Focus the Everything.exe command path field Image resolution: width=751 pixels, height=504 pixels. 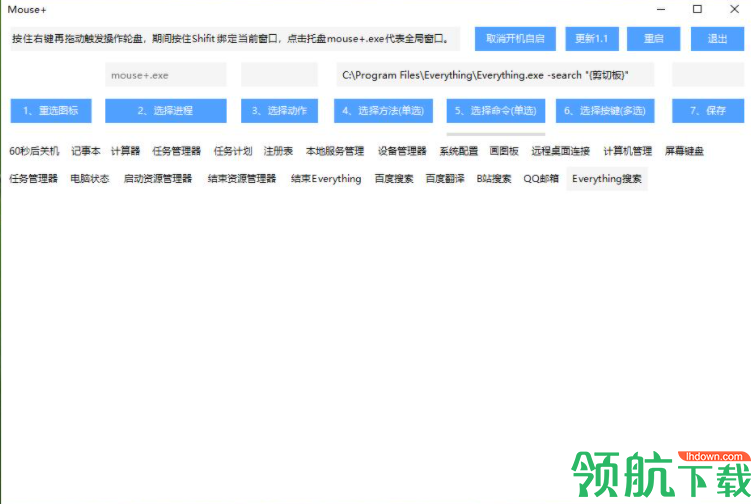[495, 75]
